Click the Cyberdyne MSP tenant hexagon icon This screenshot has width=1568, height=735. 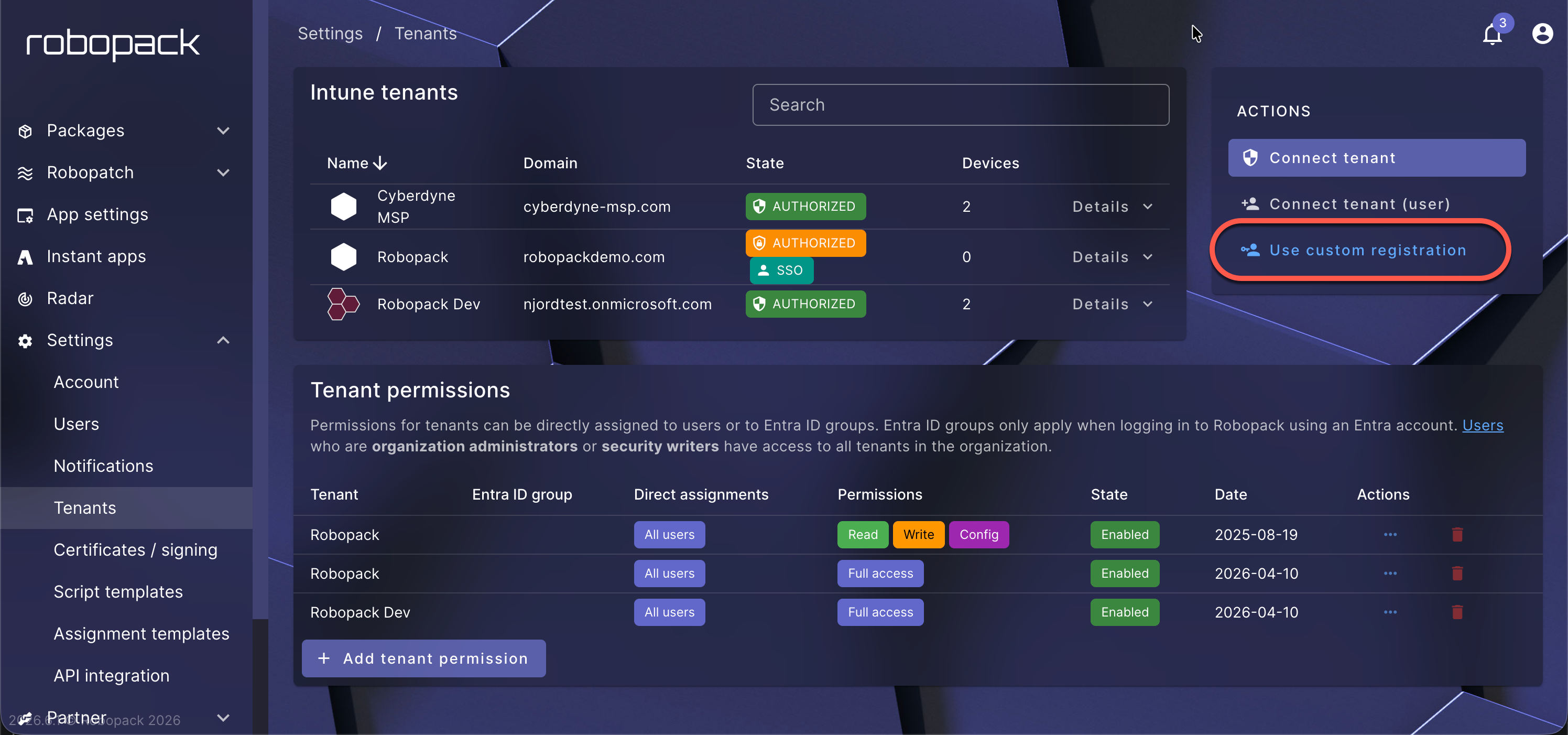coord(343,207)
